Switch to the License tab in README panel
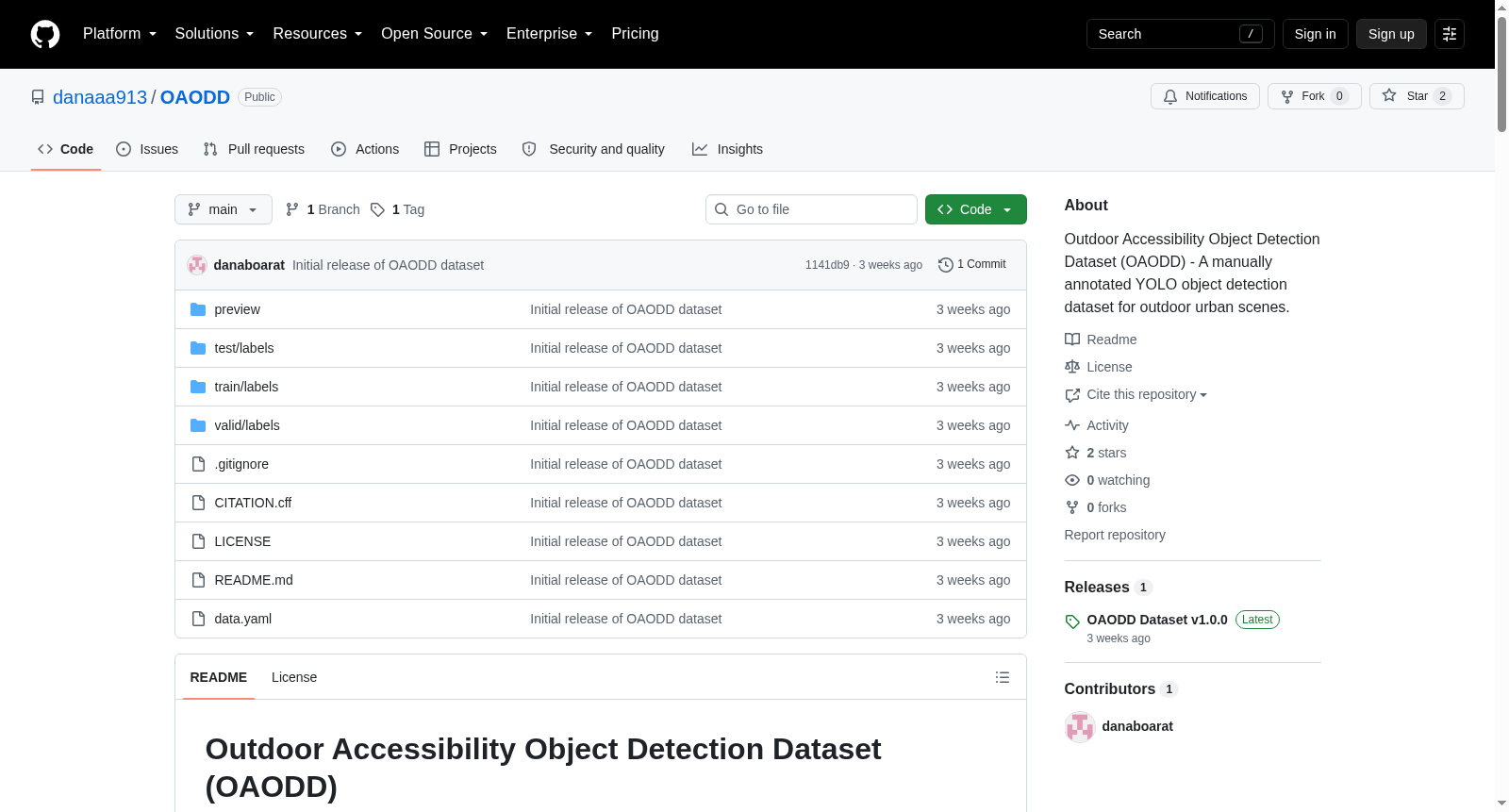 click(294, 677)
